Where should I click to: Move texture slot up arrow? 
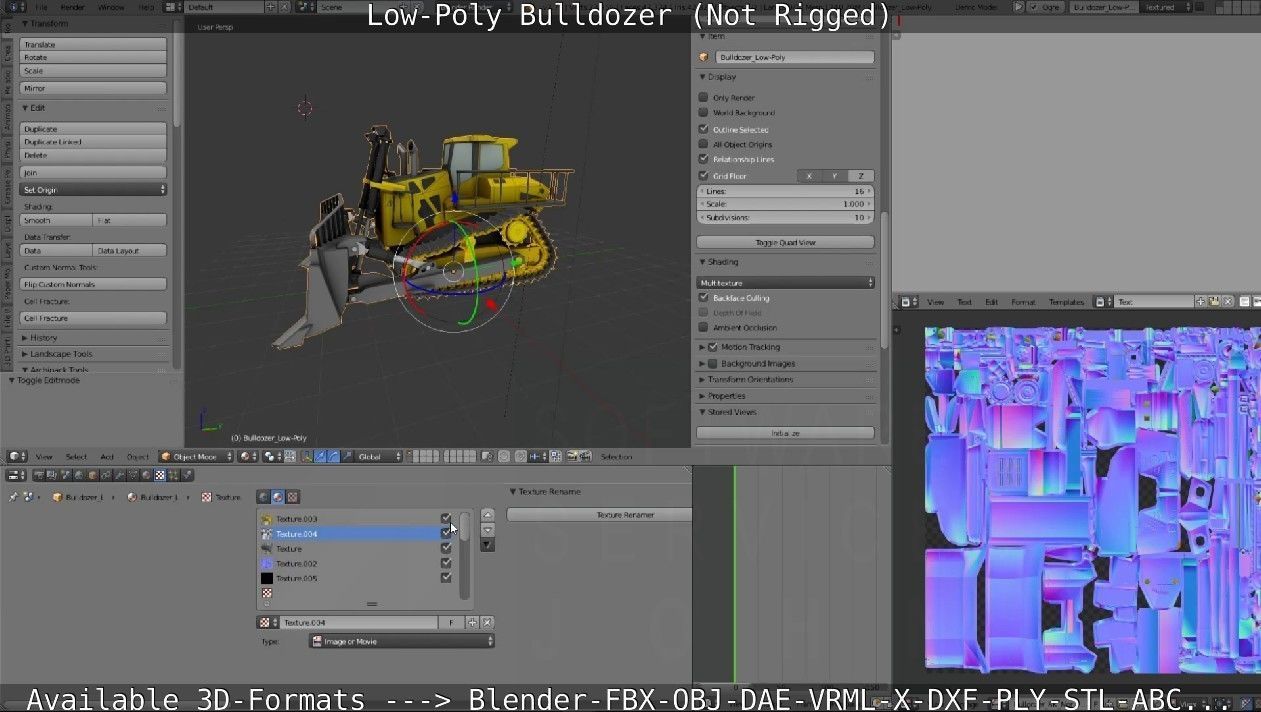(488, 516)
